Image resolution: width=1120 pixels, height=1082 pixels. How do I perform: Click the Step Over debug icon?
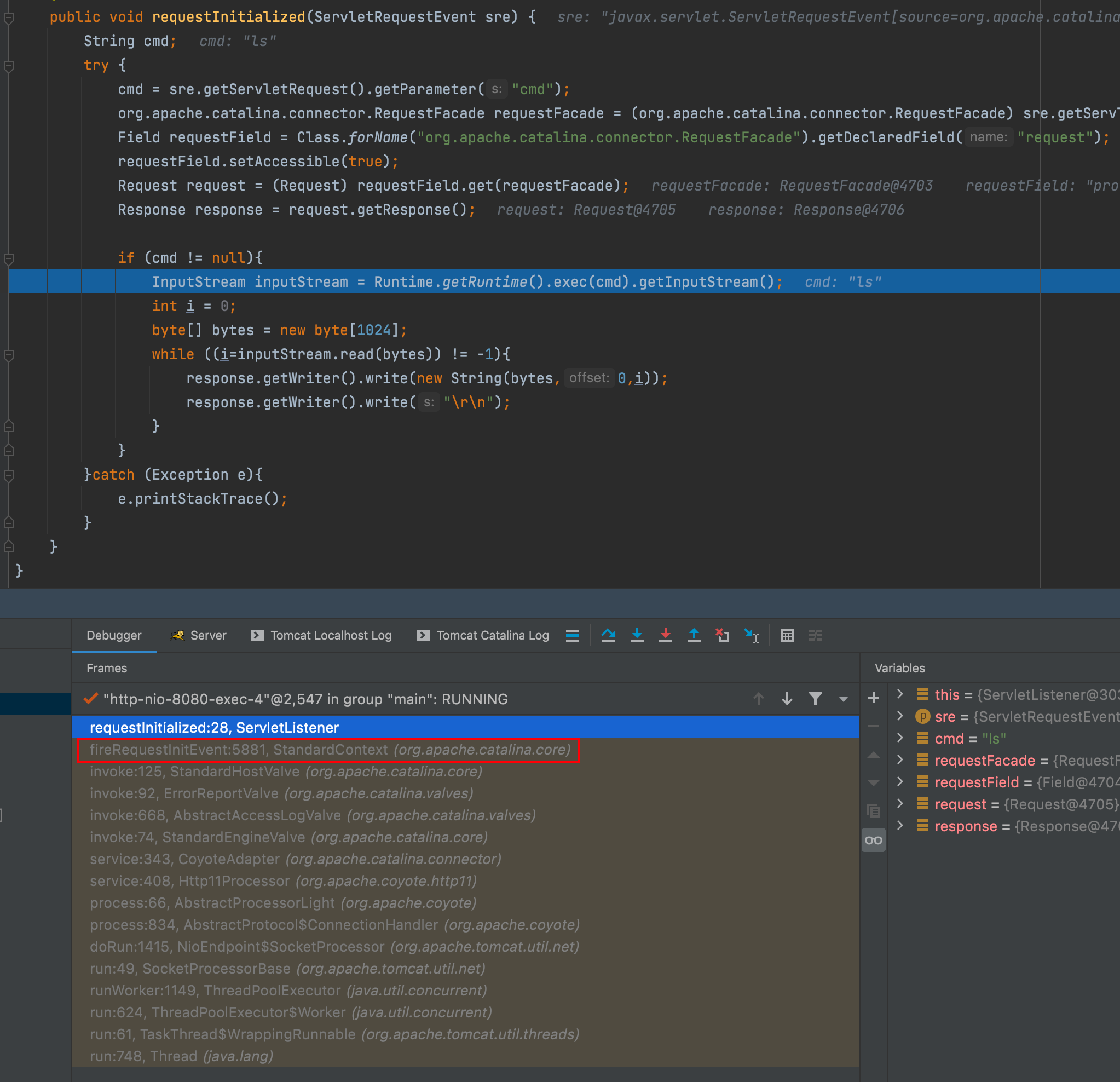pyautogui.click(x=608, y=635)
